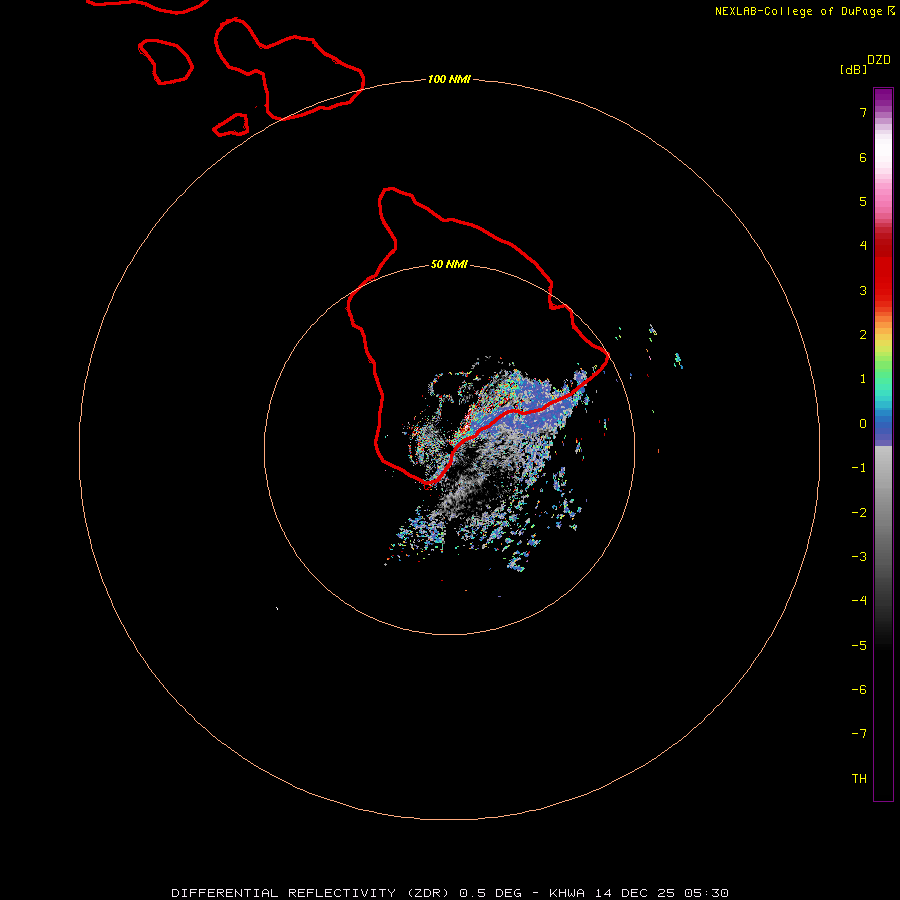Click the 0.5 DEG elevation text
The height and width of the screenshot is (900, 900).
click(x=490, y=893)
